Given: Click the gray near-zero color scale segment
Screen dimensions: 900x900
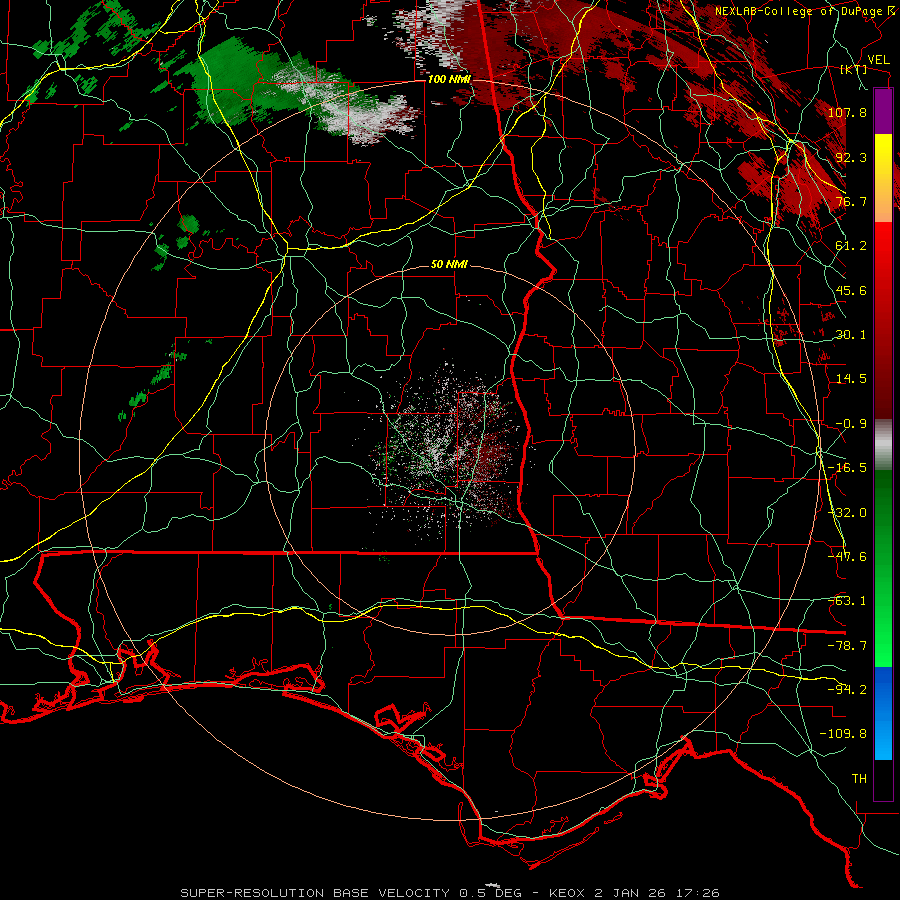Looking at the screenshot, I should click(883, 445).
